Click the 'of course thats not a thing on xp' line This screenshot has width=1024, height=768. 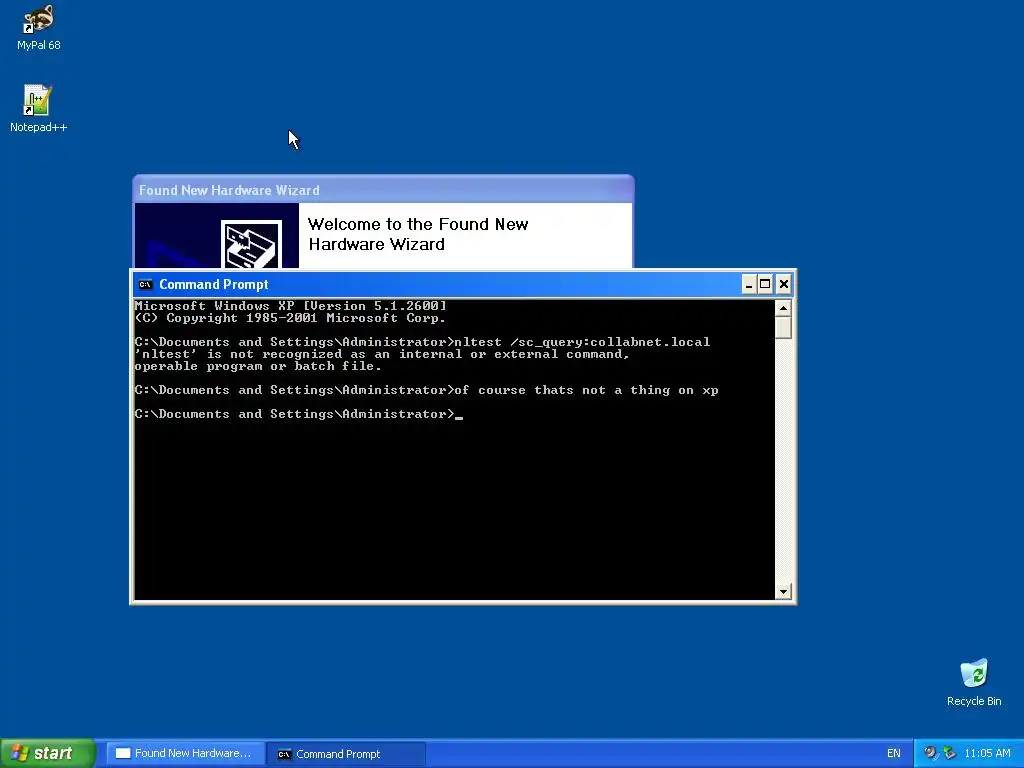(426, 390)
